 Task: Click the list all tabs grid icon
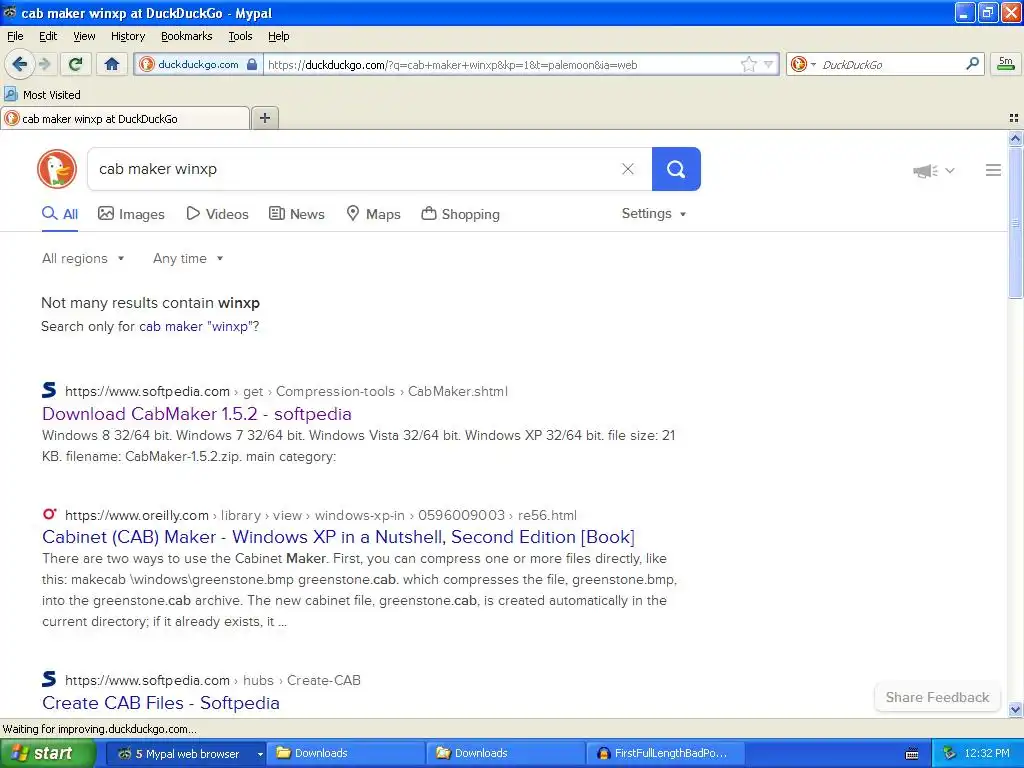pos(1014,118)
